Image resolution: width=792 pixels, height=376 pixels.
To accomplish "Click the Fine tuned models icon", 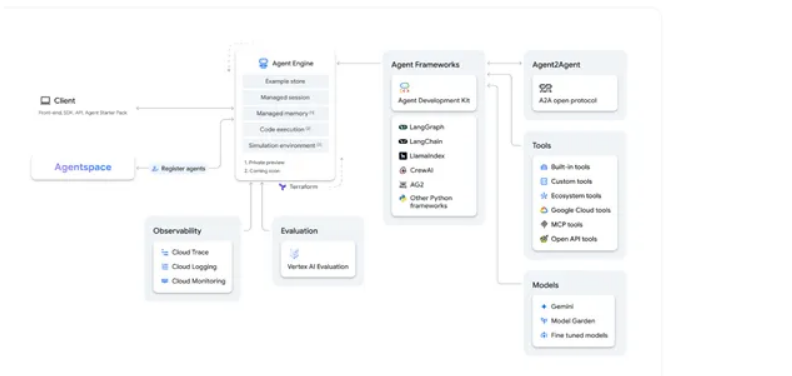I will point(544,335).
